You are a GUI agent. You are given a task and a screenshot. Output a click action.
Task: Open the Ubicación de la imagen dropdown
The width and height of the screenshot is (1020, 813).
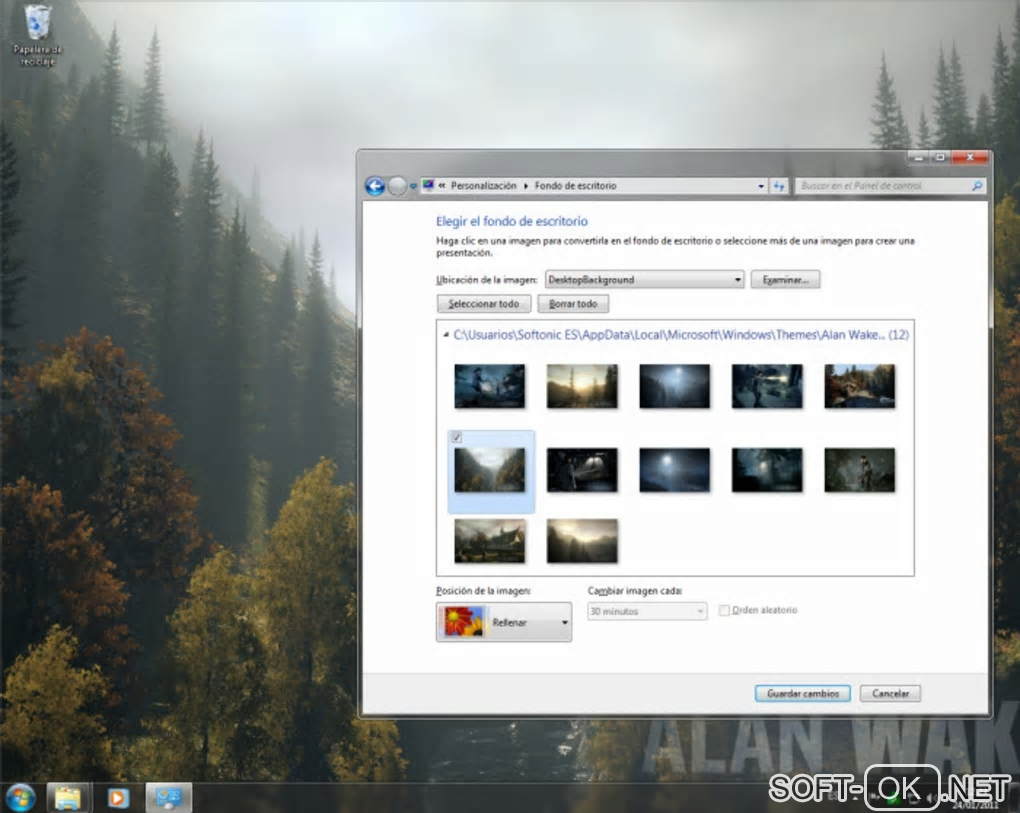(x=644, y=280)
